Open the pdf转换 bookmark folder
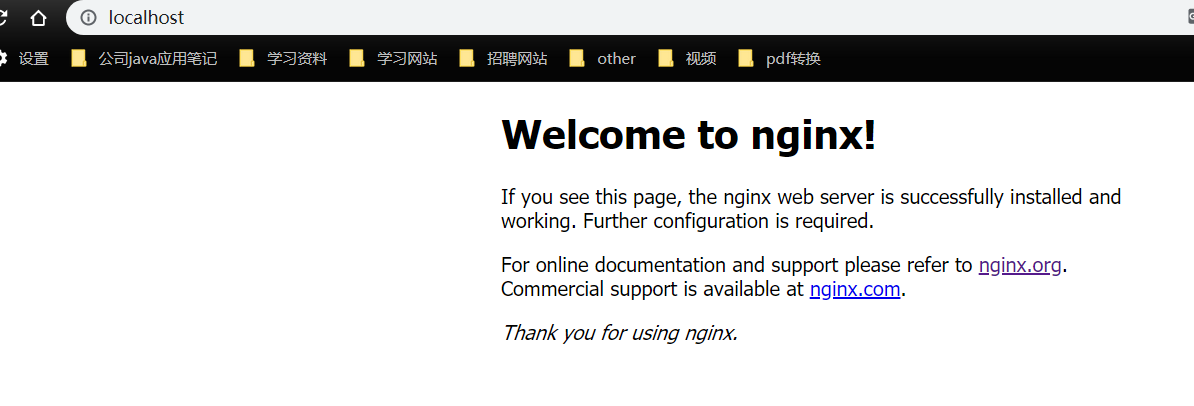 (x=780, y=59)
